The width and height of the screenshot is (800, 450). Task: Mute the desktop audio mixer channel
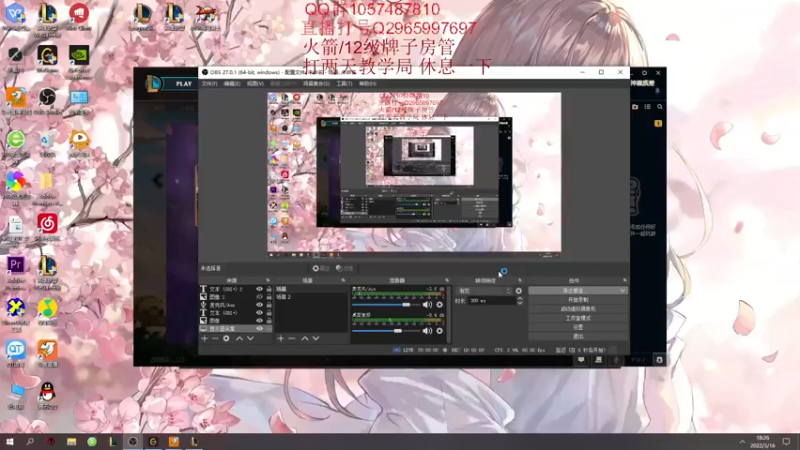click(x=427, y=331)
